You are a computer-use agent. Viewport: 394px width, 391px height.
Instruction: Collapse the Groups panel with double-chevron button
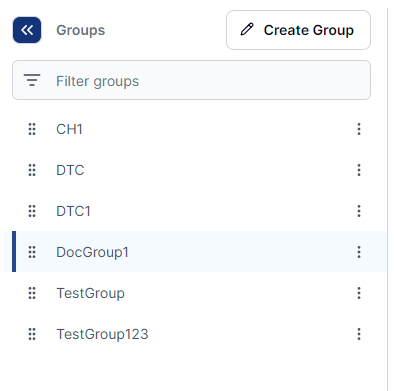(27, 30)
